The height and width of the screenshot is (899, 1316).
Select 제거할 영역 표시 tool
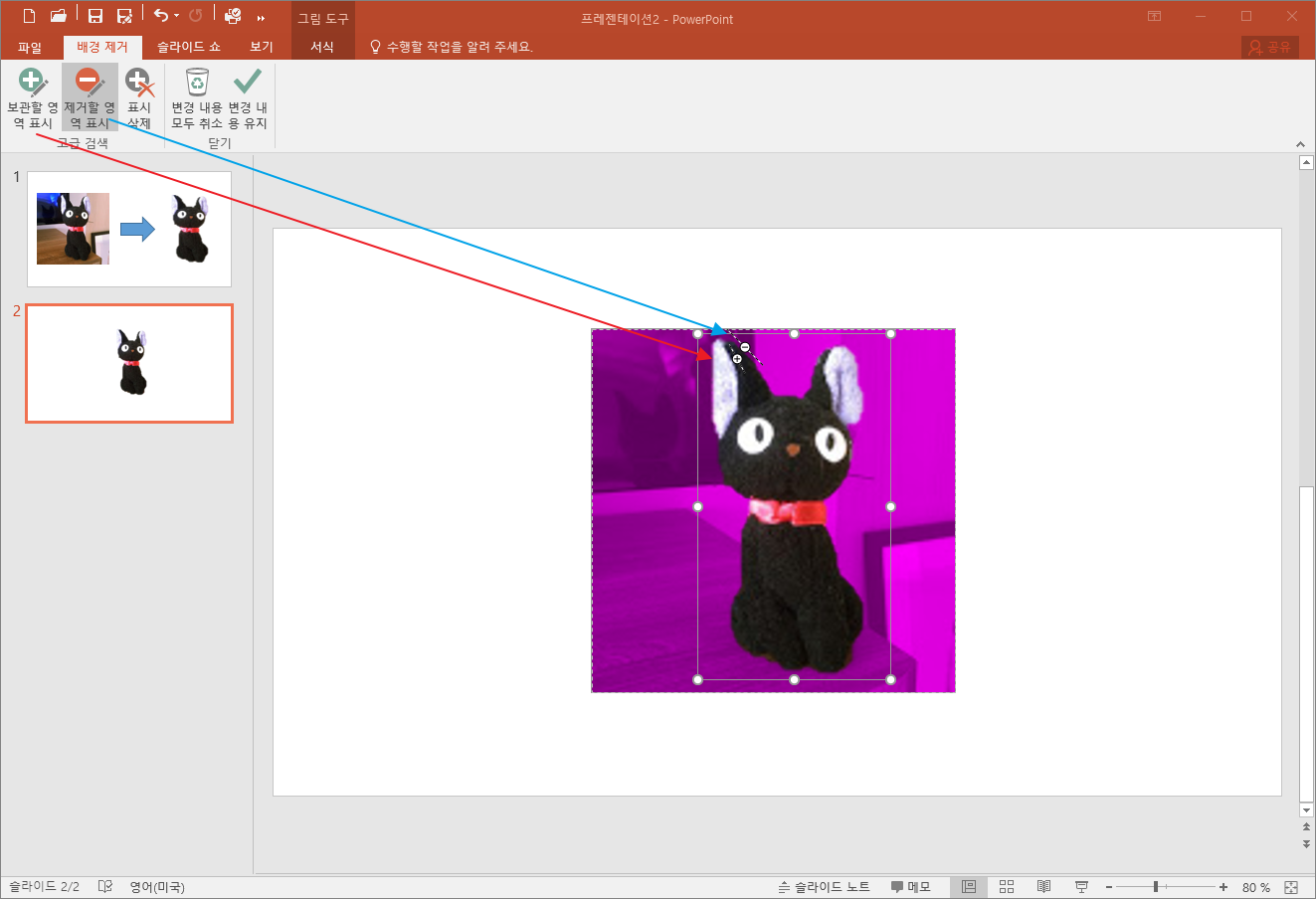(90, 98)
